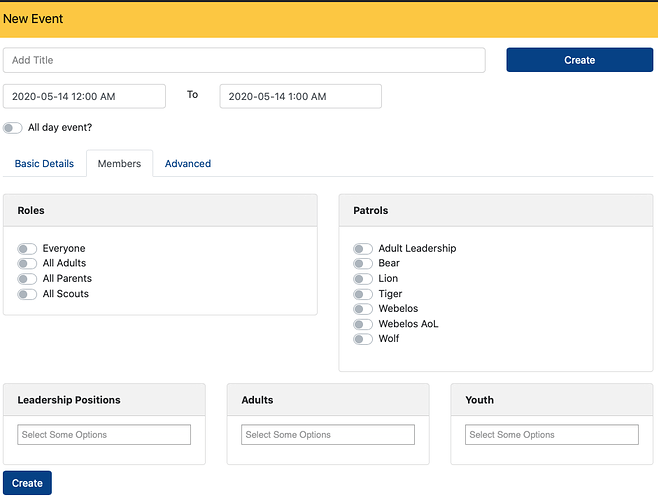Enable the All Parents toggle

click(27, 279)
